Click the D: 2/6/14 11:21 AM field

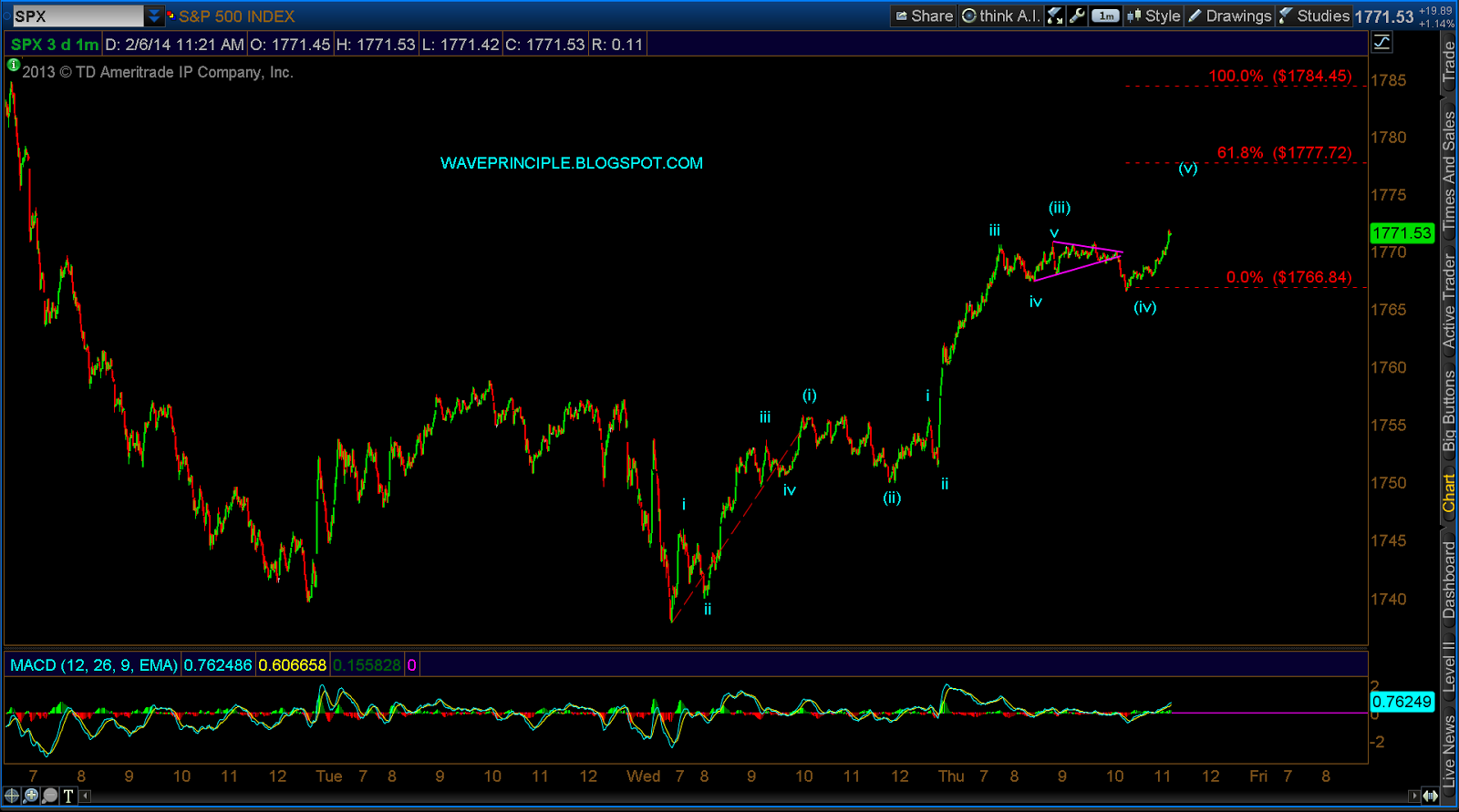(x=175, y=45)
